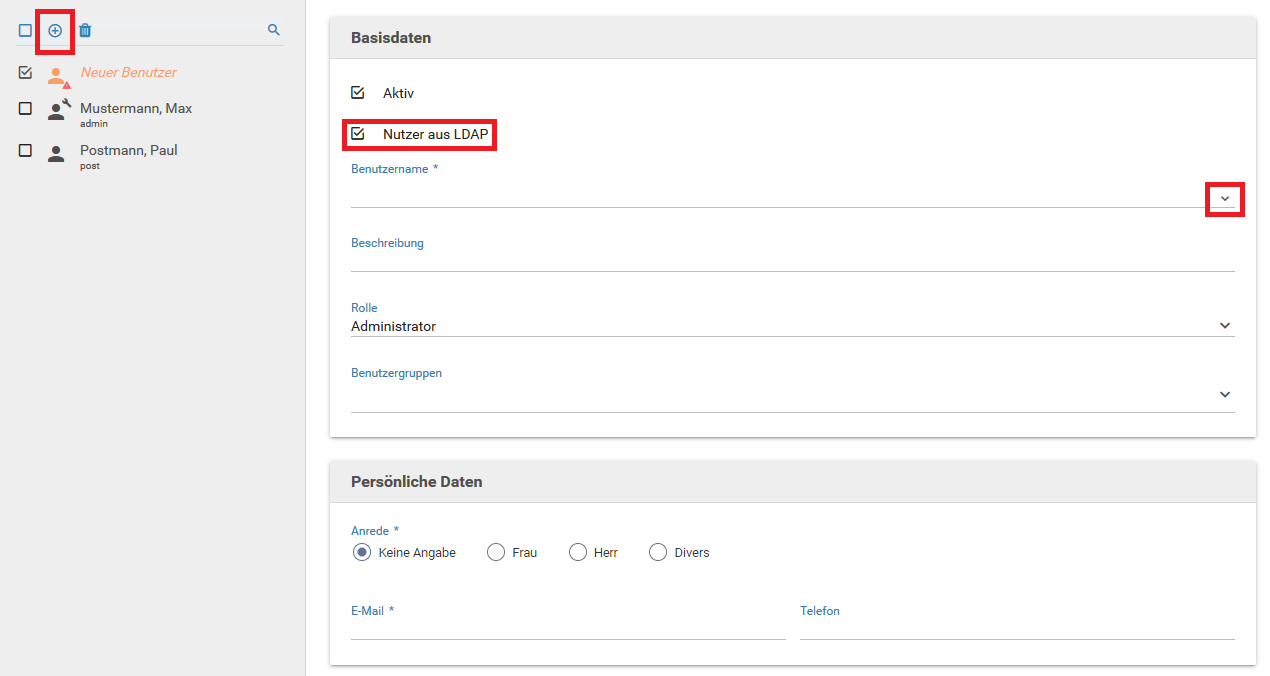The height and width of the screenshot is (676, 1270).
Task: Select the Divers radio option
Action: 658,552
